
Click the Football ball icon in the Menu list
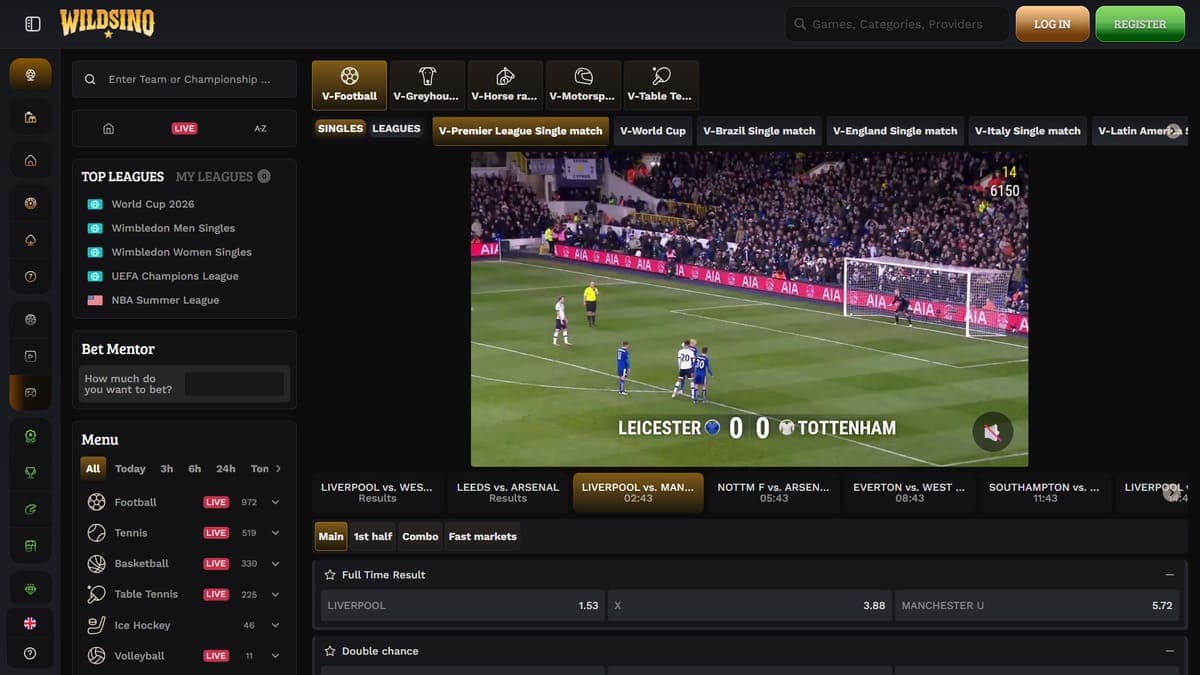[x=96, y=502]
